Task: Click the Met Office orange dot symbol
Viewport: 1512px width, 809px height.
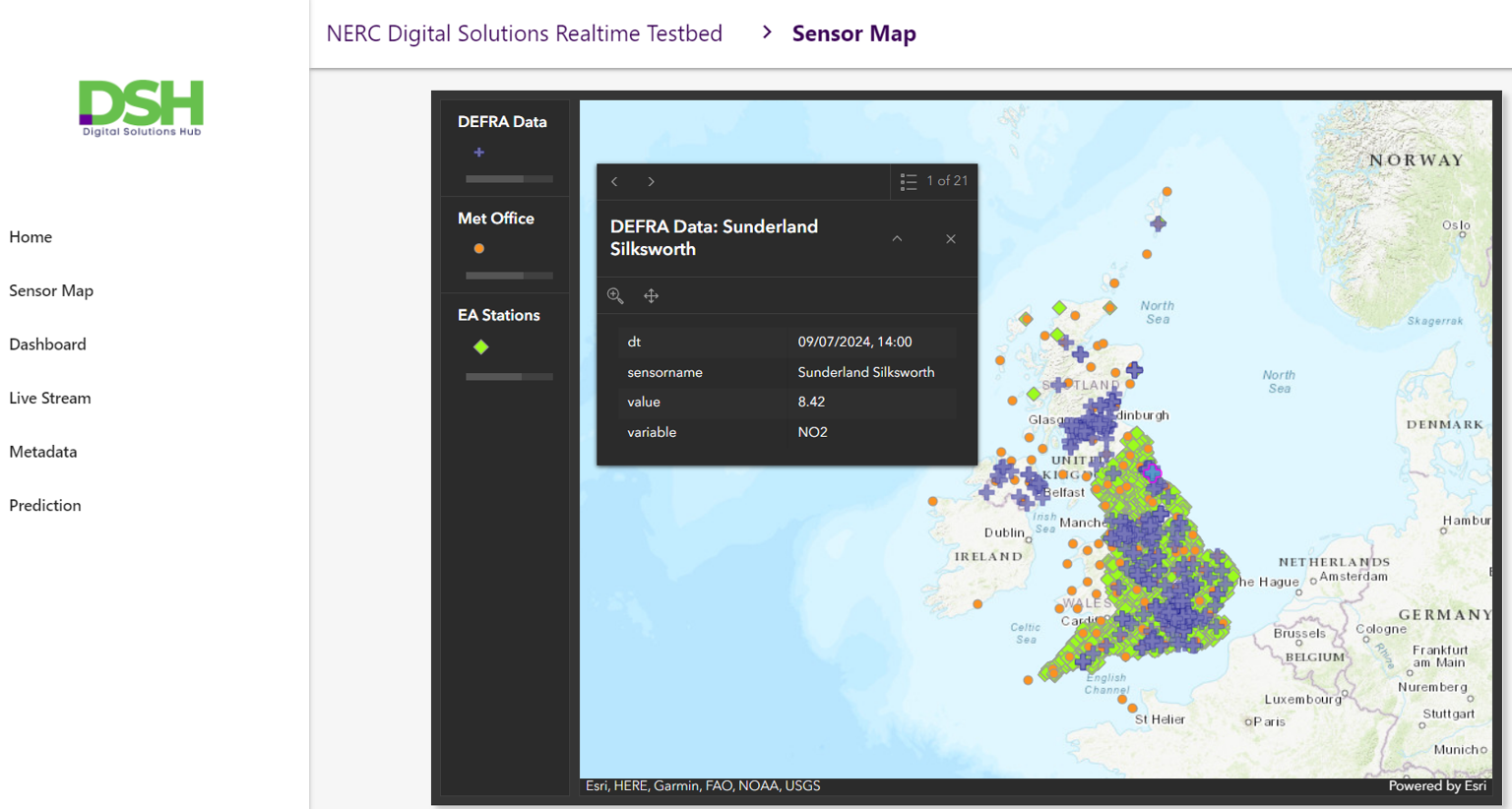Action: [x=479, y=249]
